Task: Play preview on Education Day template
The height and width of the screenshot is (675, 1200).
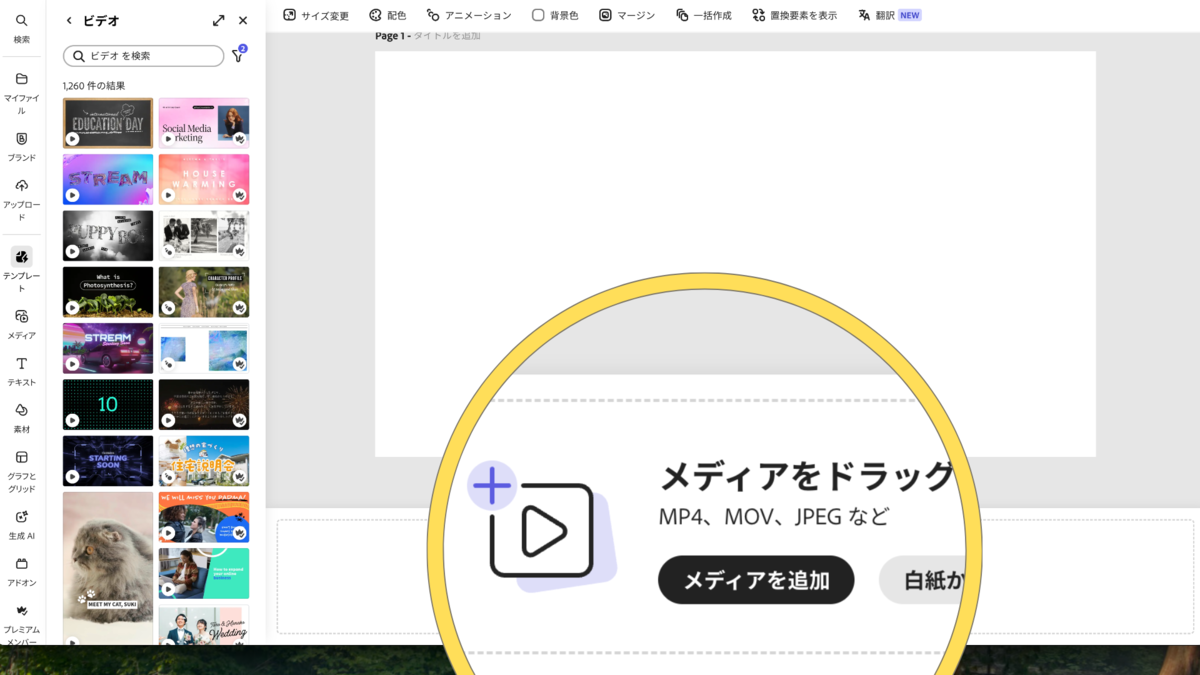Action: [72, 139]
